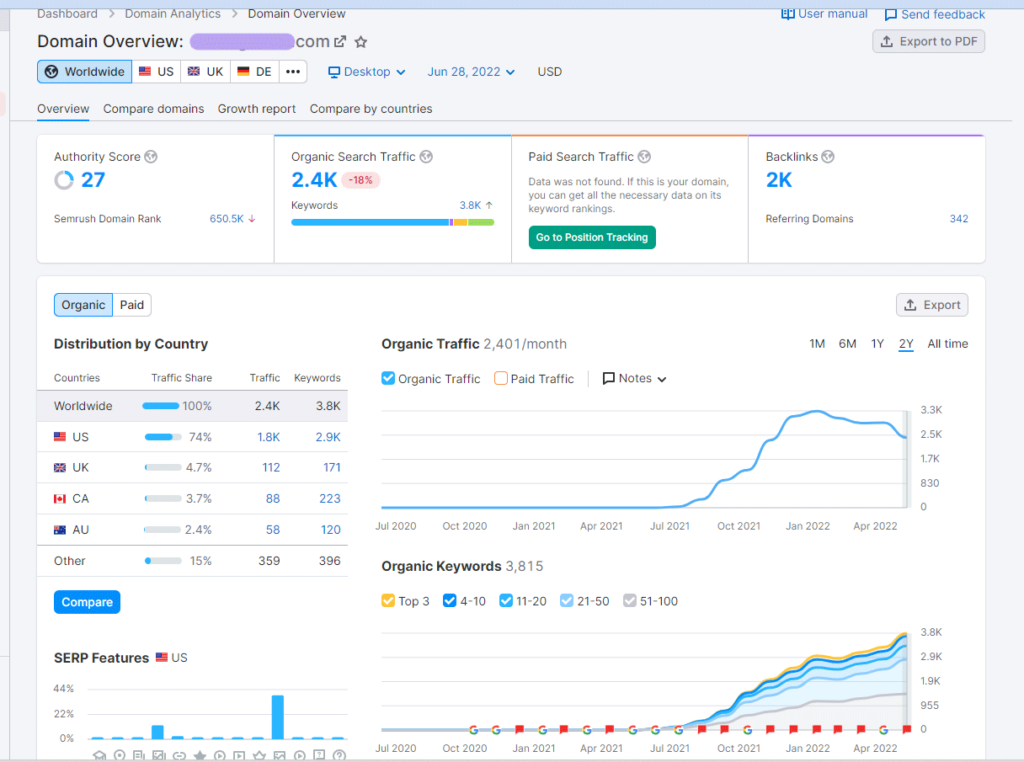The width and height of the screenshot is (1024, 762).
Task: Open the 342 Referring Domains link
Action: coord(959,218)
